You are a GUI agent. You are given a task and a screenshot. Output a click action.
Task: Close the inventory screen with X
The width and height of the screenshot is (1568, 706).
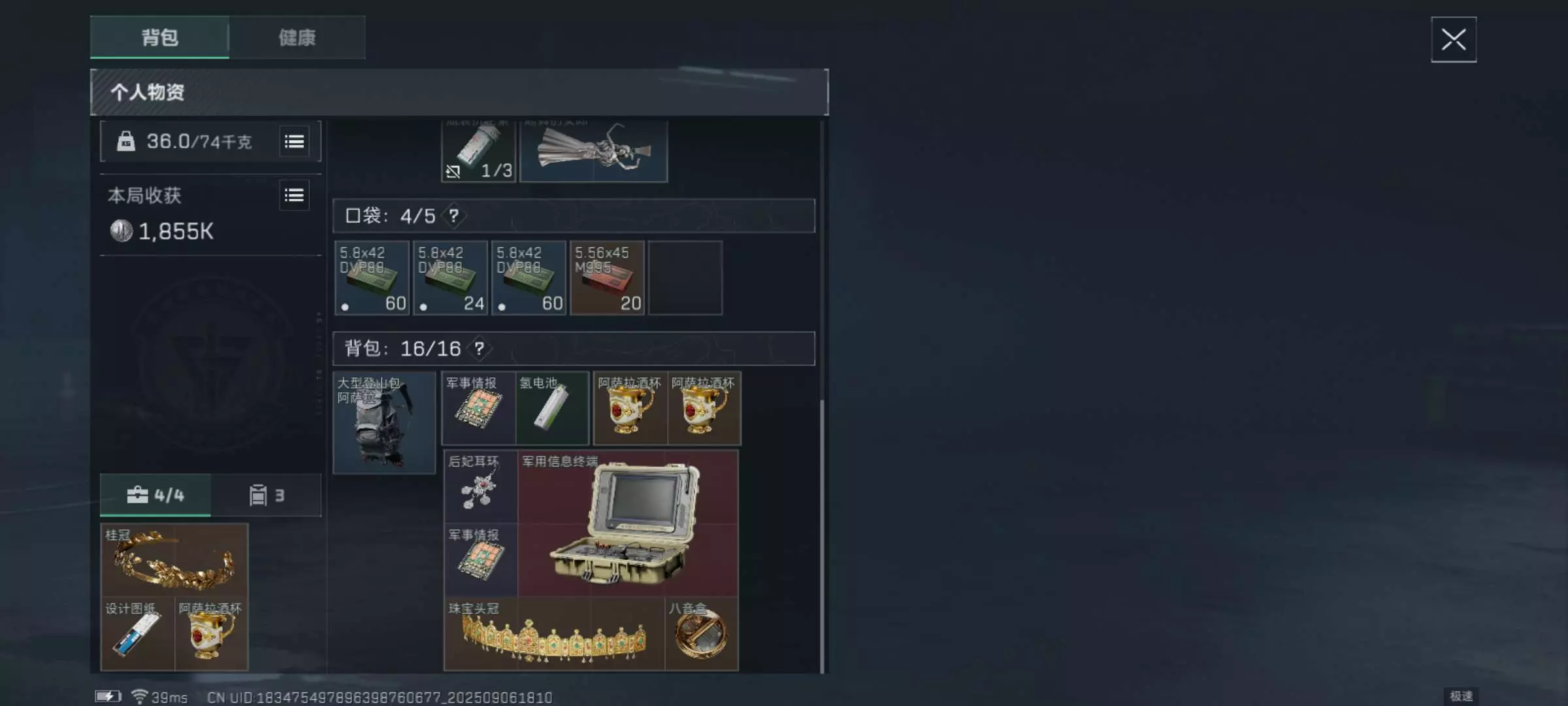tap(1454, 40)
